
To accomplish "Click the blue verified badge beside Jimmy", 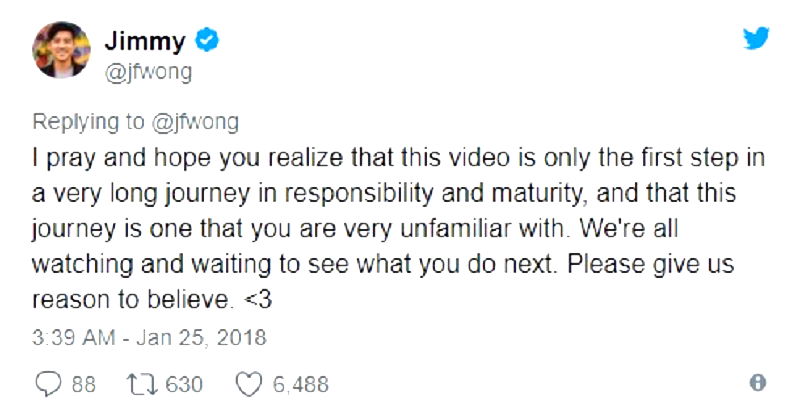I will coord(208,42).
